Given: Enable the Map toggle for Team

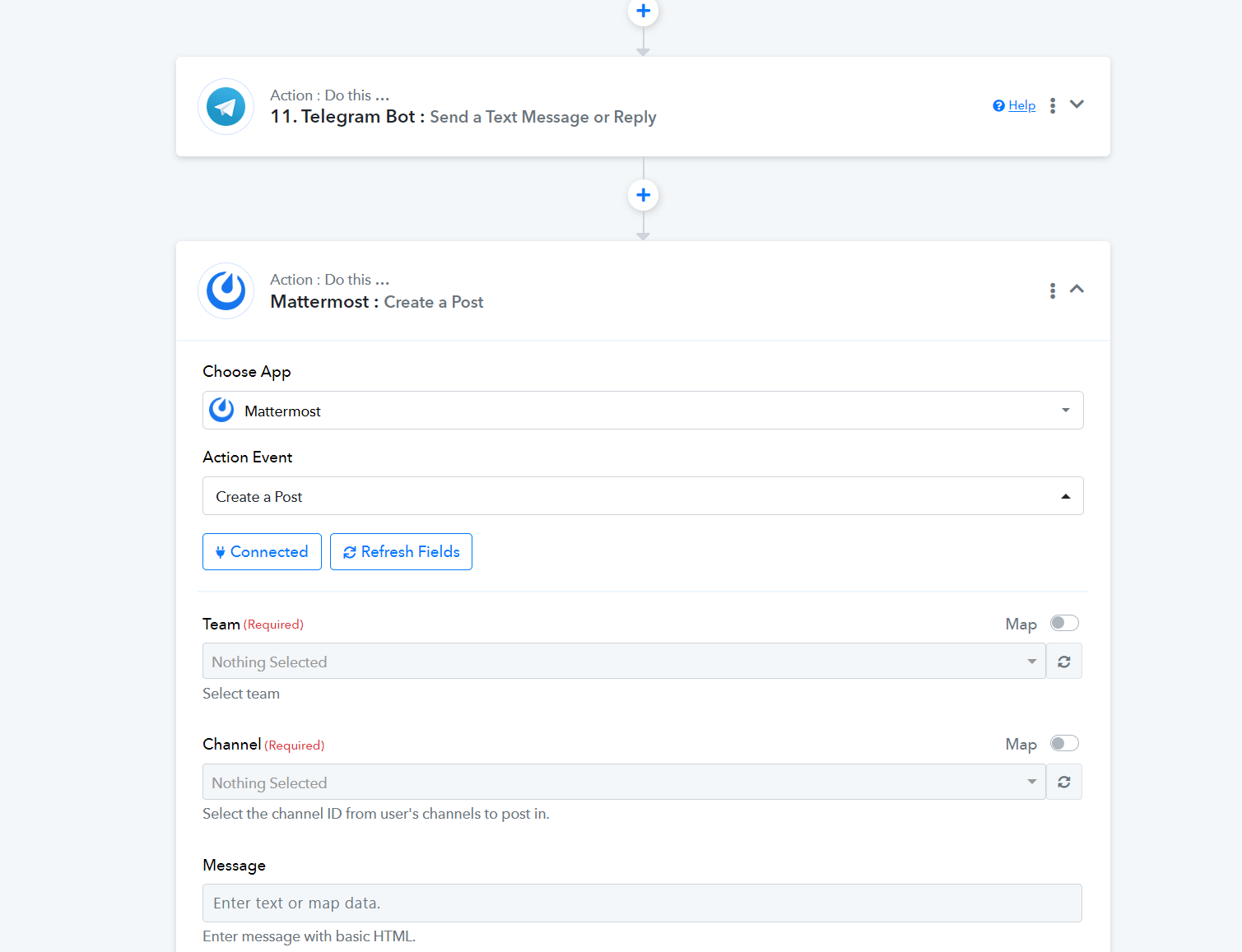Looking at the screenshot, I should point(1064,623).
